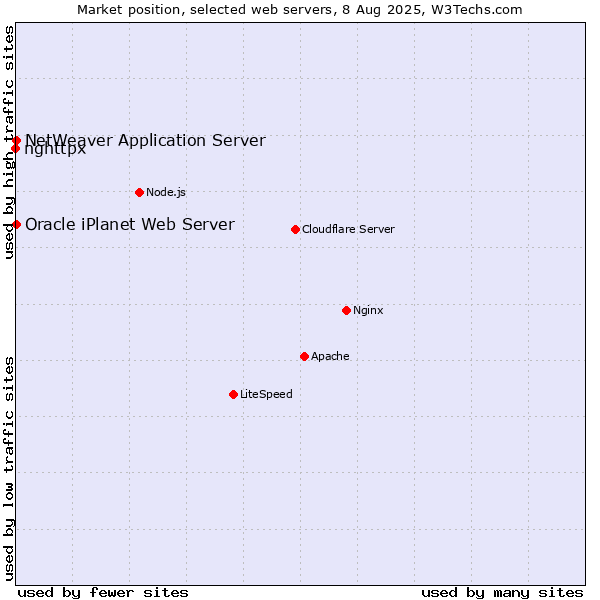Click the Oracle iPlanet Web Server marker

pos(16,225)
